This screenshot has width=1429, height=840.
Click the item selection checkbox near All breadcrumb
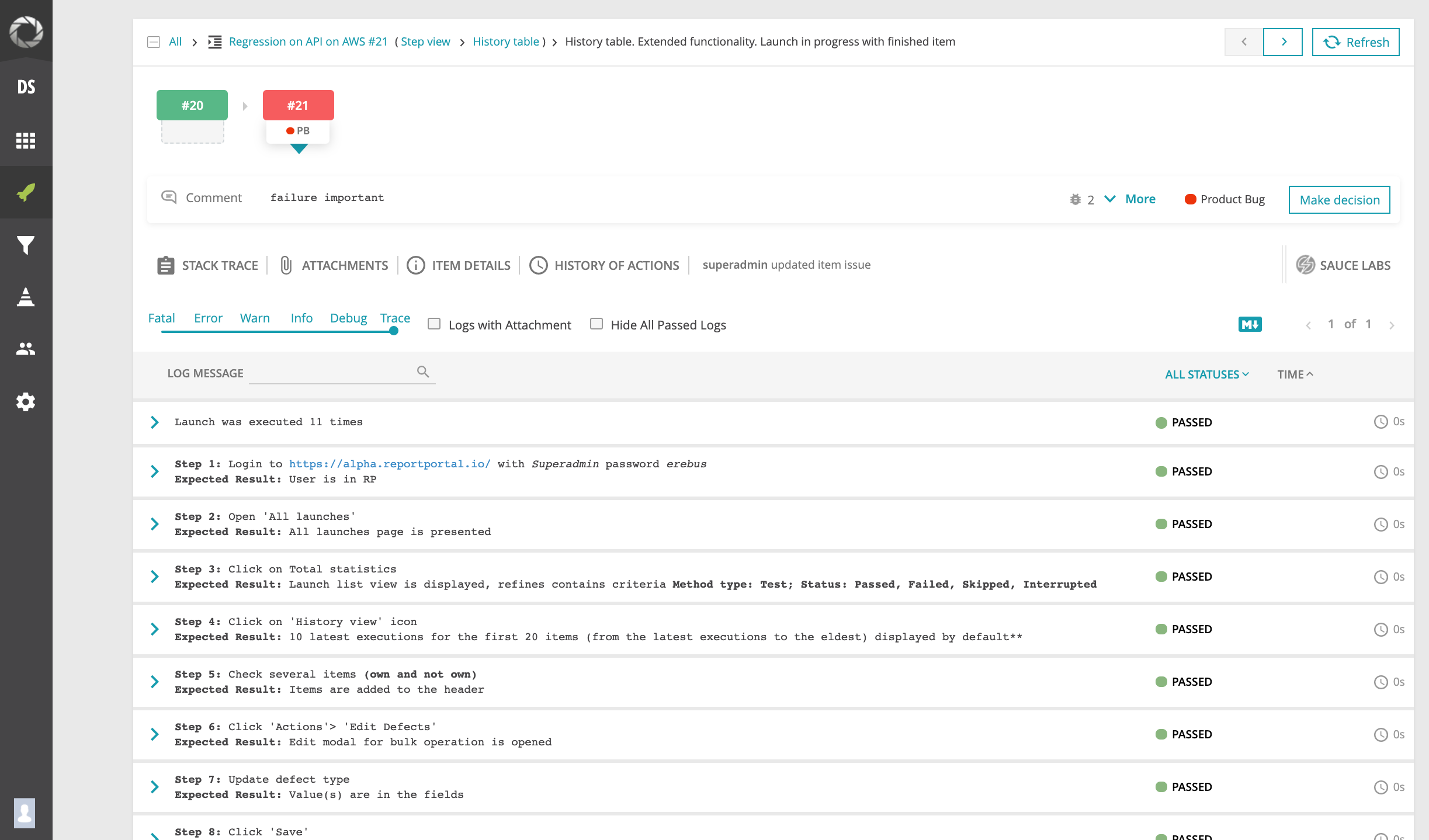pyautogui.click(x=153, y=41)
